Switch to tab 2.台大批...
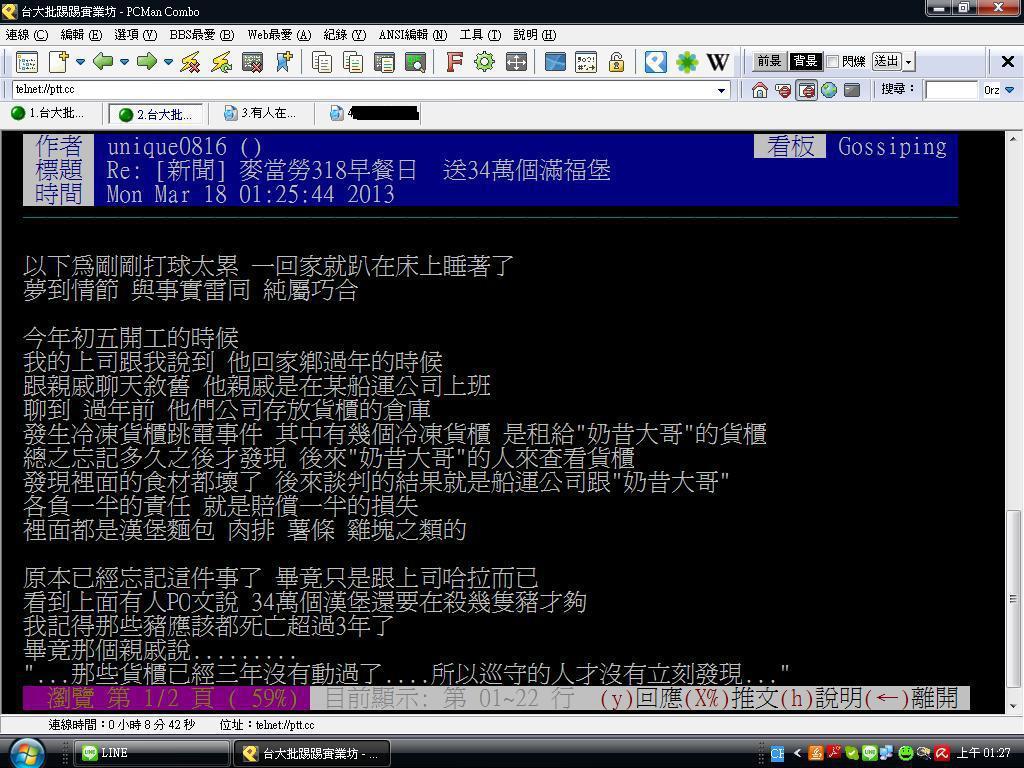1024x768 pixels. pos(156,114)
